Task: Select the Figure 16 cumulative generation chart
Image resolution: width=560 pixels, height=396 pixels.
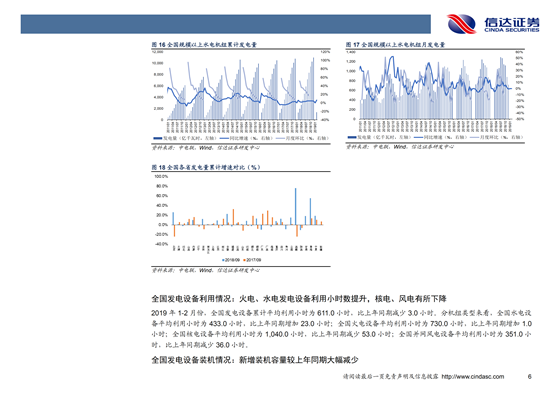Action: (x=241, y=95)
